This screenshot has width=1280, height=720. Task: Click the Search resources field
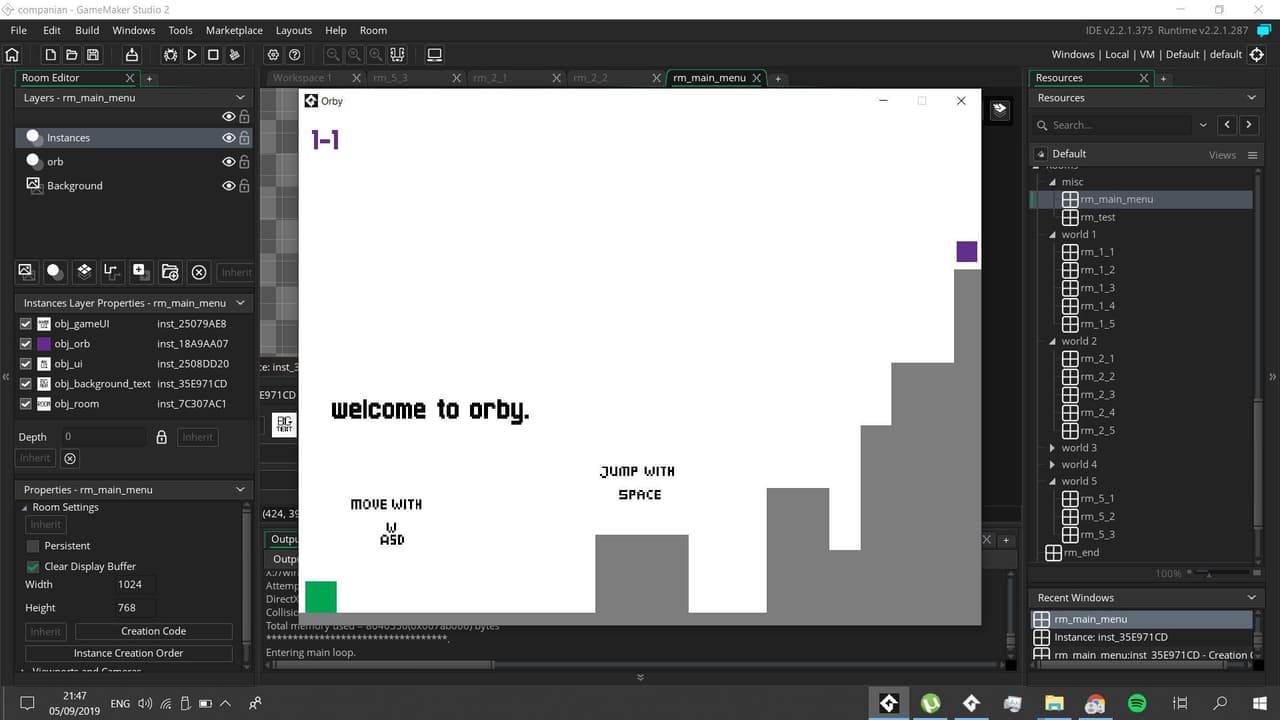pos(1113,125)
